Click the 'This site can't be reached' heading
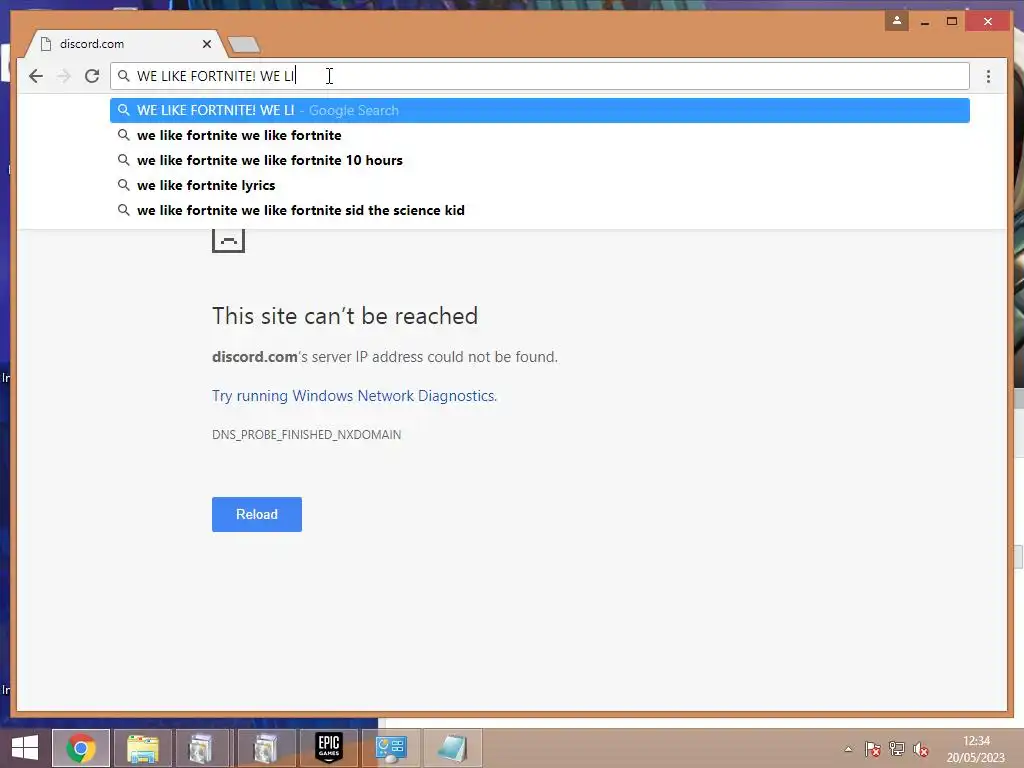The height and width of the screenshot is (768, 1024). [345, 316]
